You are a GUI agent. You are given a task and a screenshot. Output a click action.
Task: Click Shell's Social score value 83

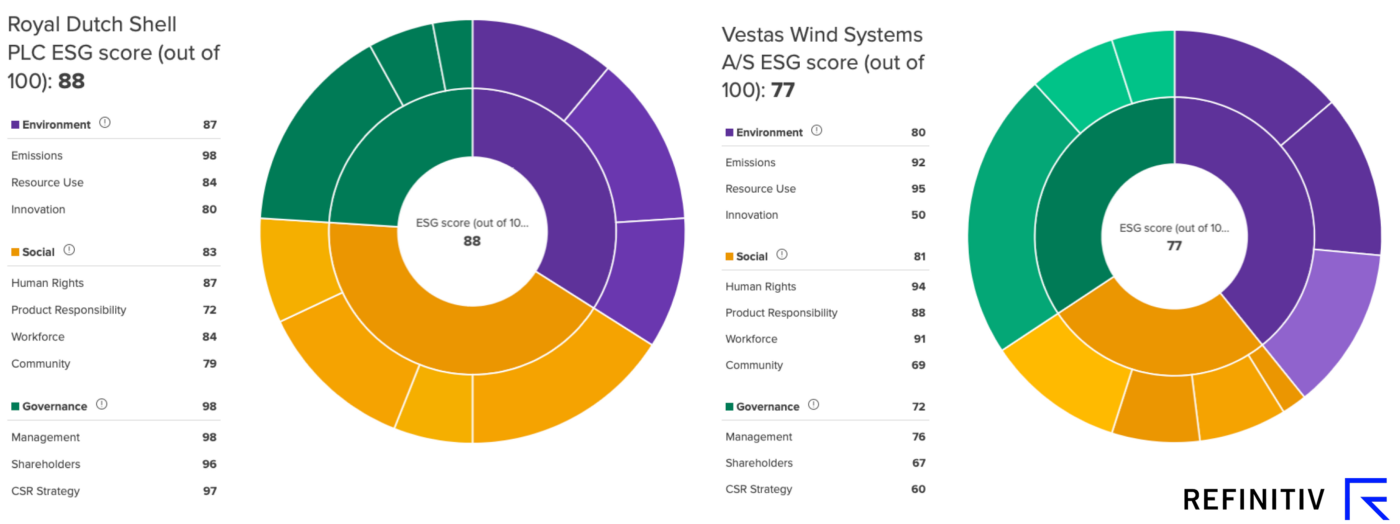(x=209, y=252)
